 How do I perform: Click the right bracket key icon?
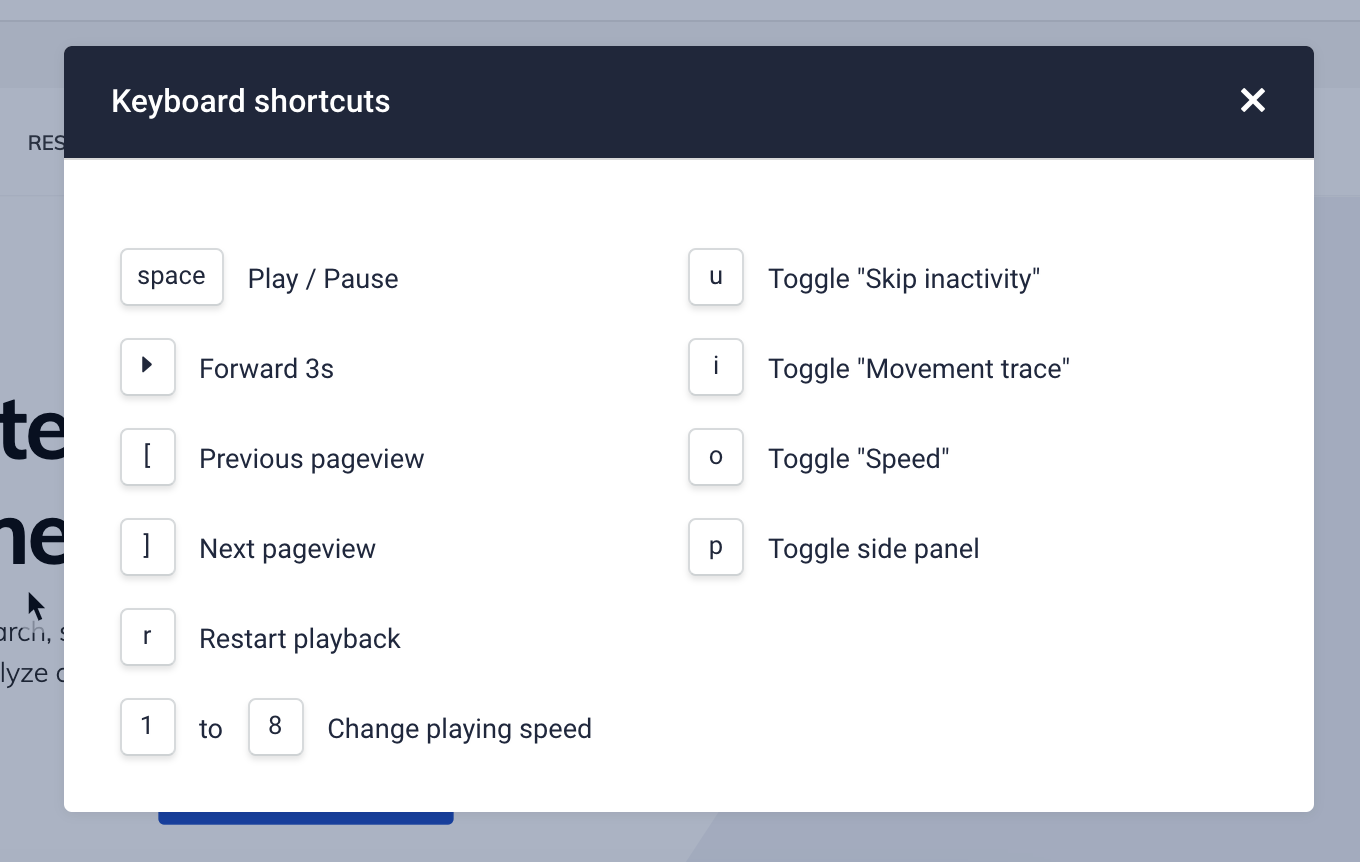(148, 547)
